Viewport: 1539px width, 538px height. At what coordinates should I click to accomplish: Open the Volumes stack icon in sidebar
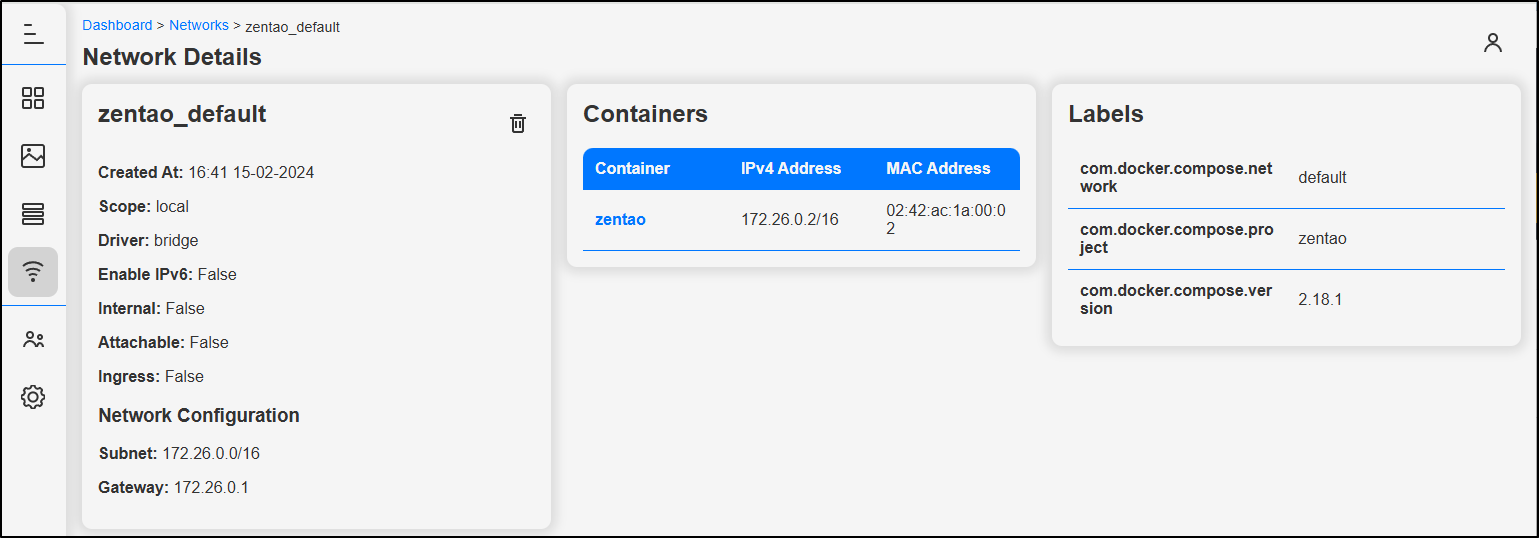click(x=33, y=214)
